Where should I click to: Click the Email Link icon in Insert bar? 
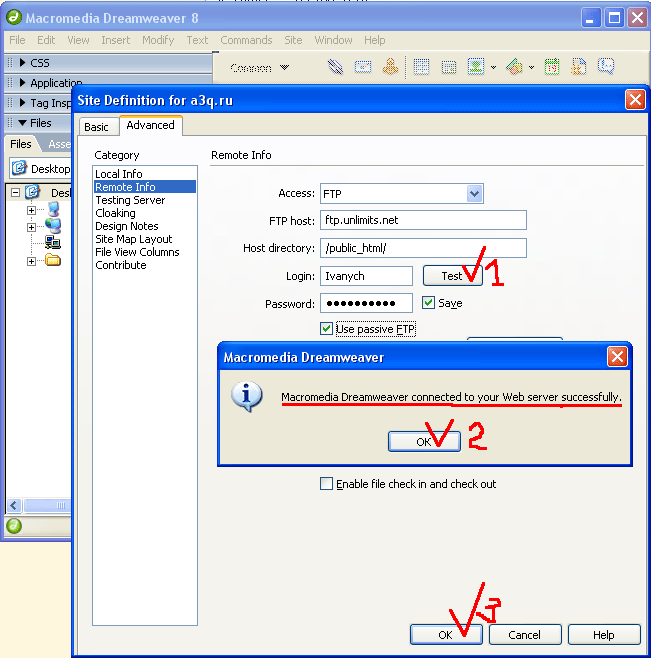point(363,67)
